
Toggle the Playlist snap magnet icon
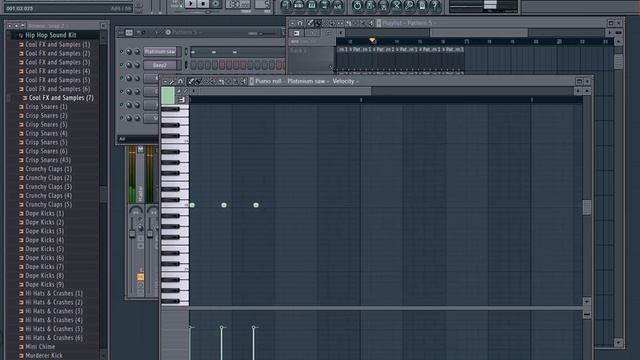[x=300, y=23]
